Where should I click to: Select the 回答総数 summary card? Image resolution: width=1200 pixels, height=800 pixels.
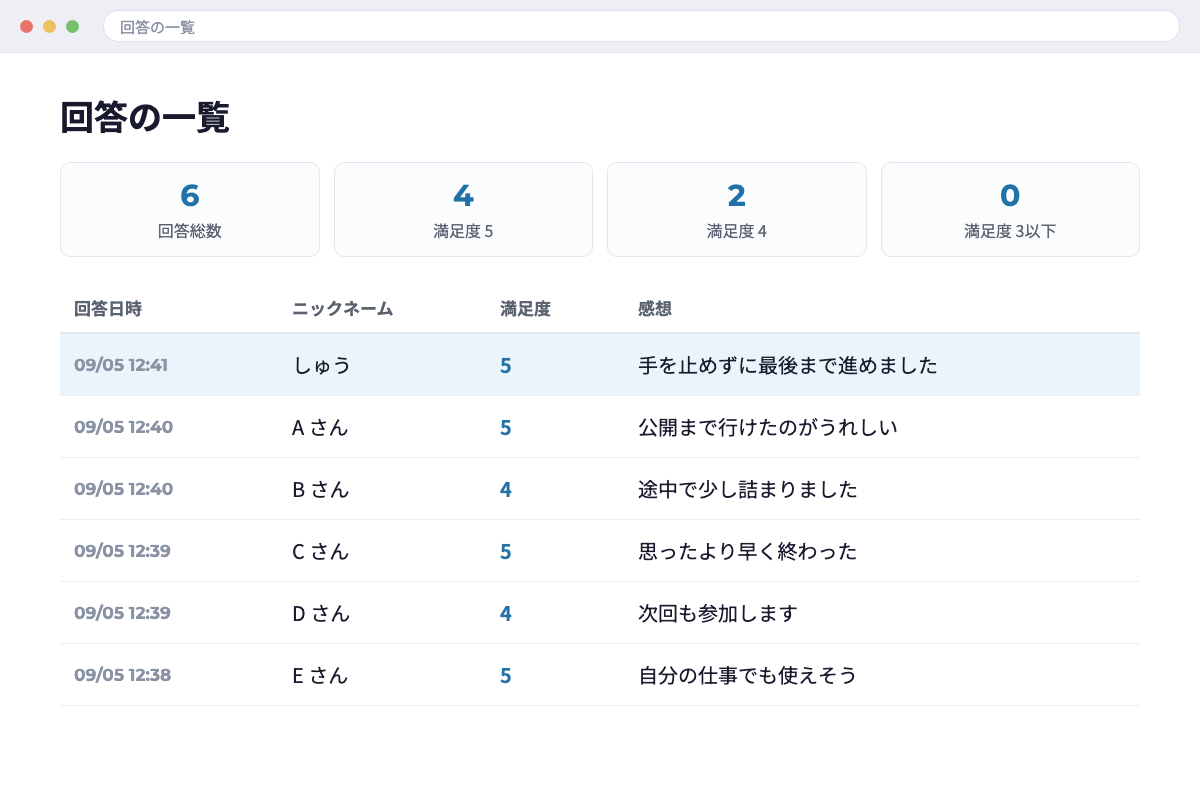coord(190,210)
